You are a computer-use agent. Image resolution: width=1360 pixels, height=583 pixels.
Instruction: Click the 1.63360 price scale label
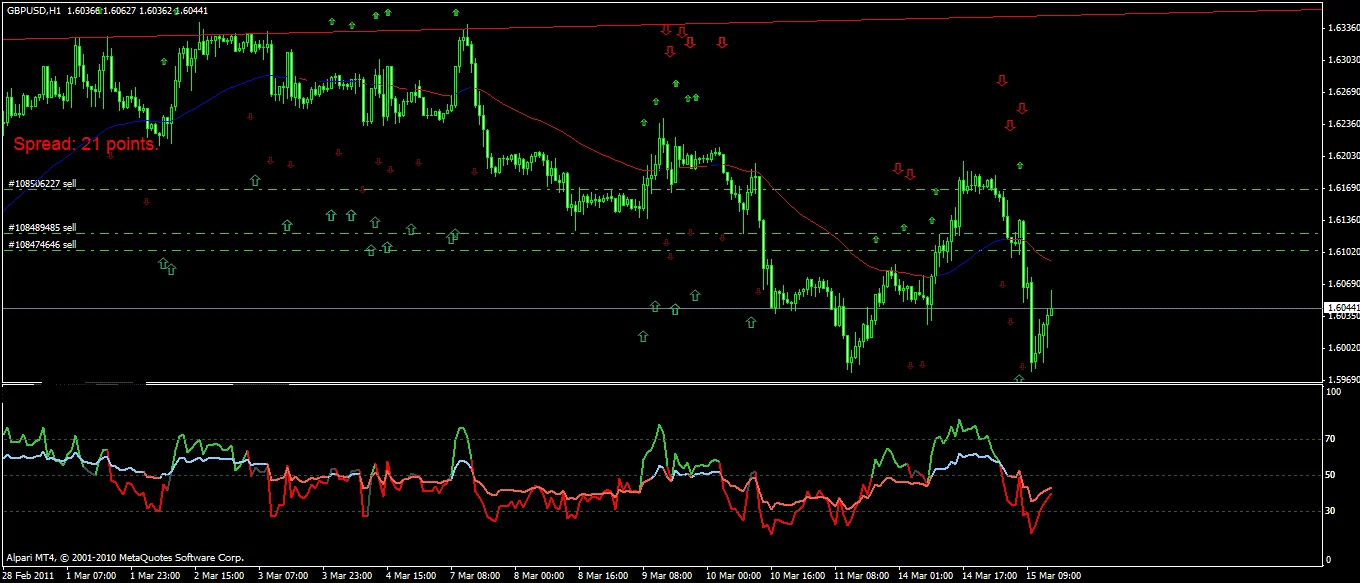1343,28
